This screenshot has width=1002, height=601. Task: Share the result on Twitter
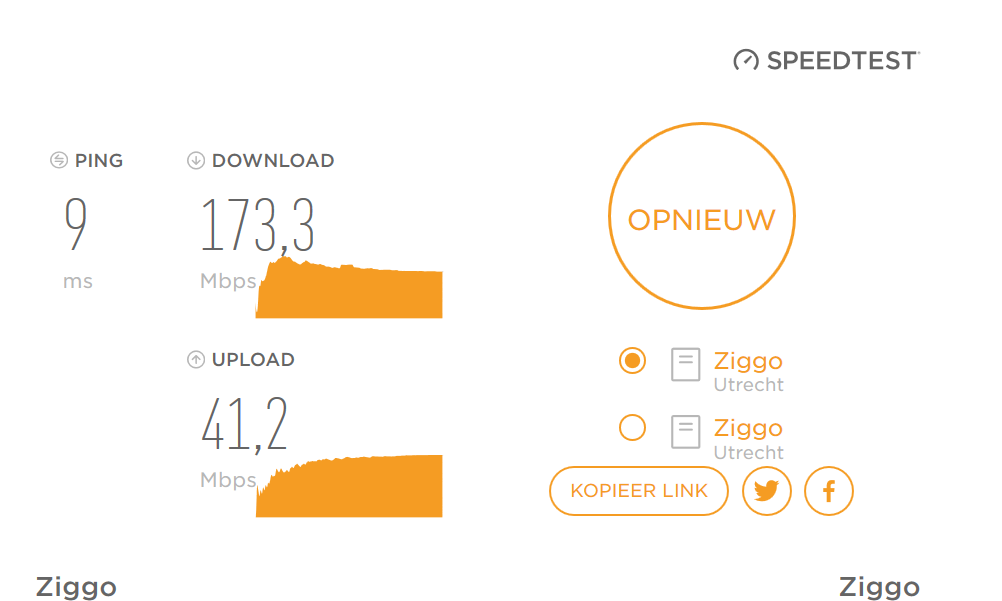click(x=767, y=491)
